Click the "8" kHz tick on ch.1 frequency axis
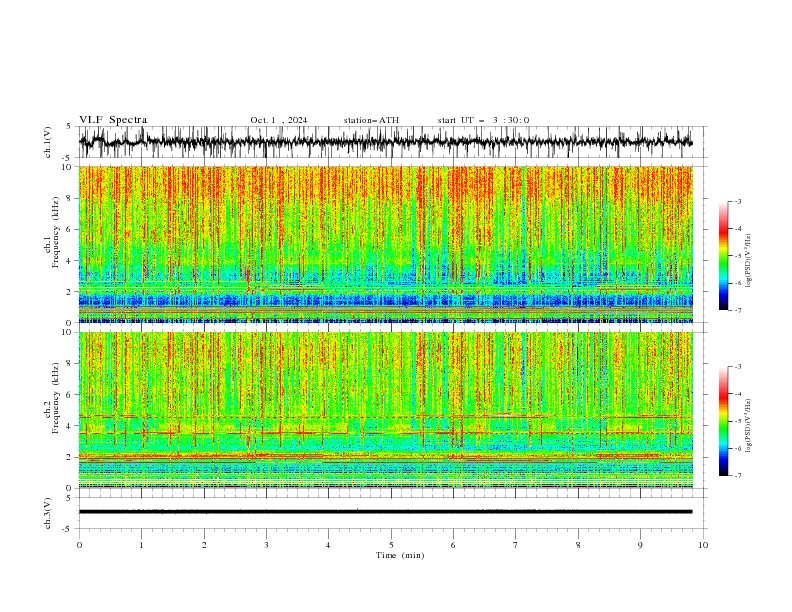The width and height of the screenshot is (792, 612). (69, 198)
